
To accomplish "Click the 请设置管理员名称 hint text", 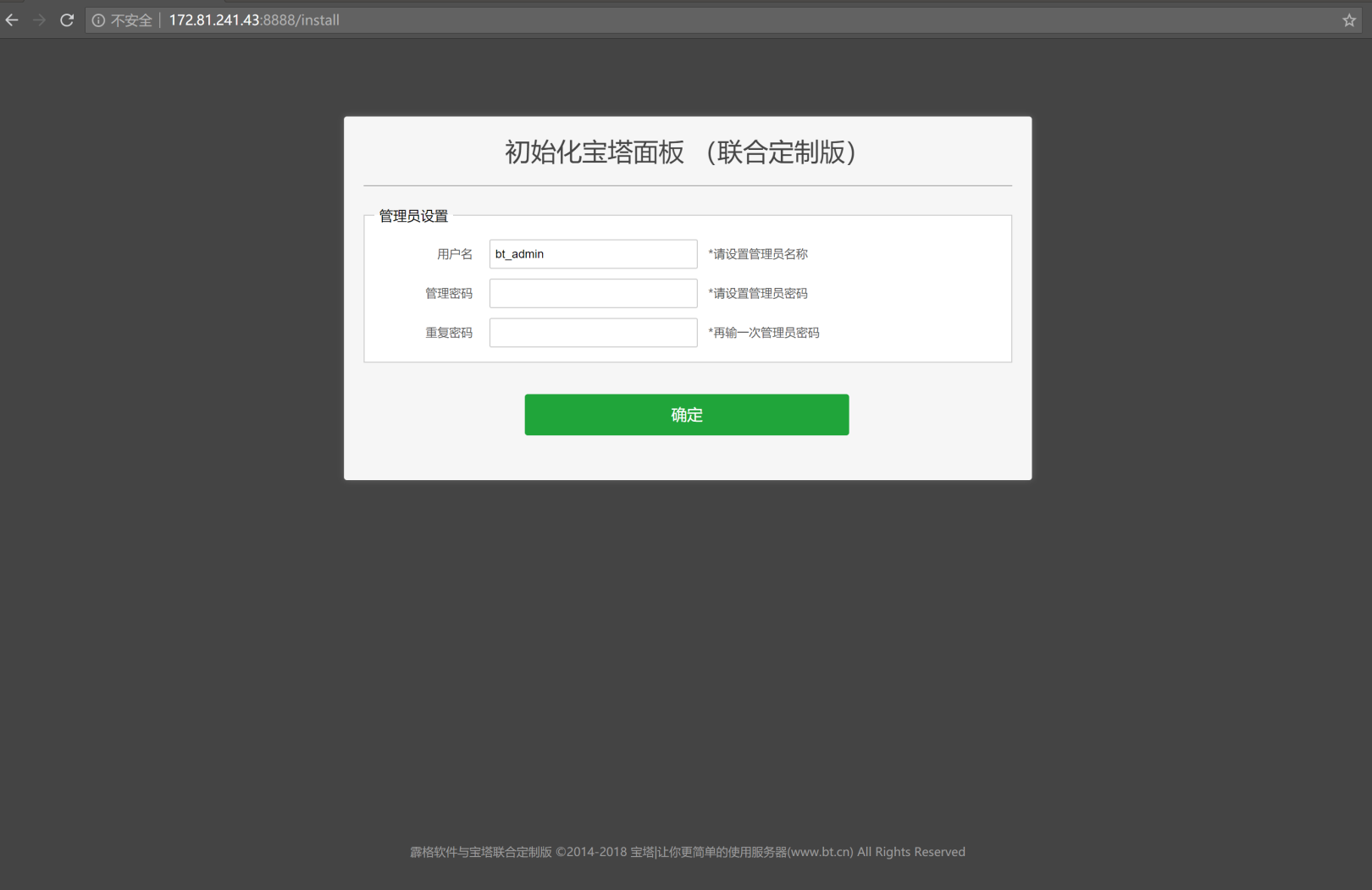I will 756,253.
